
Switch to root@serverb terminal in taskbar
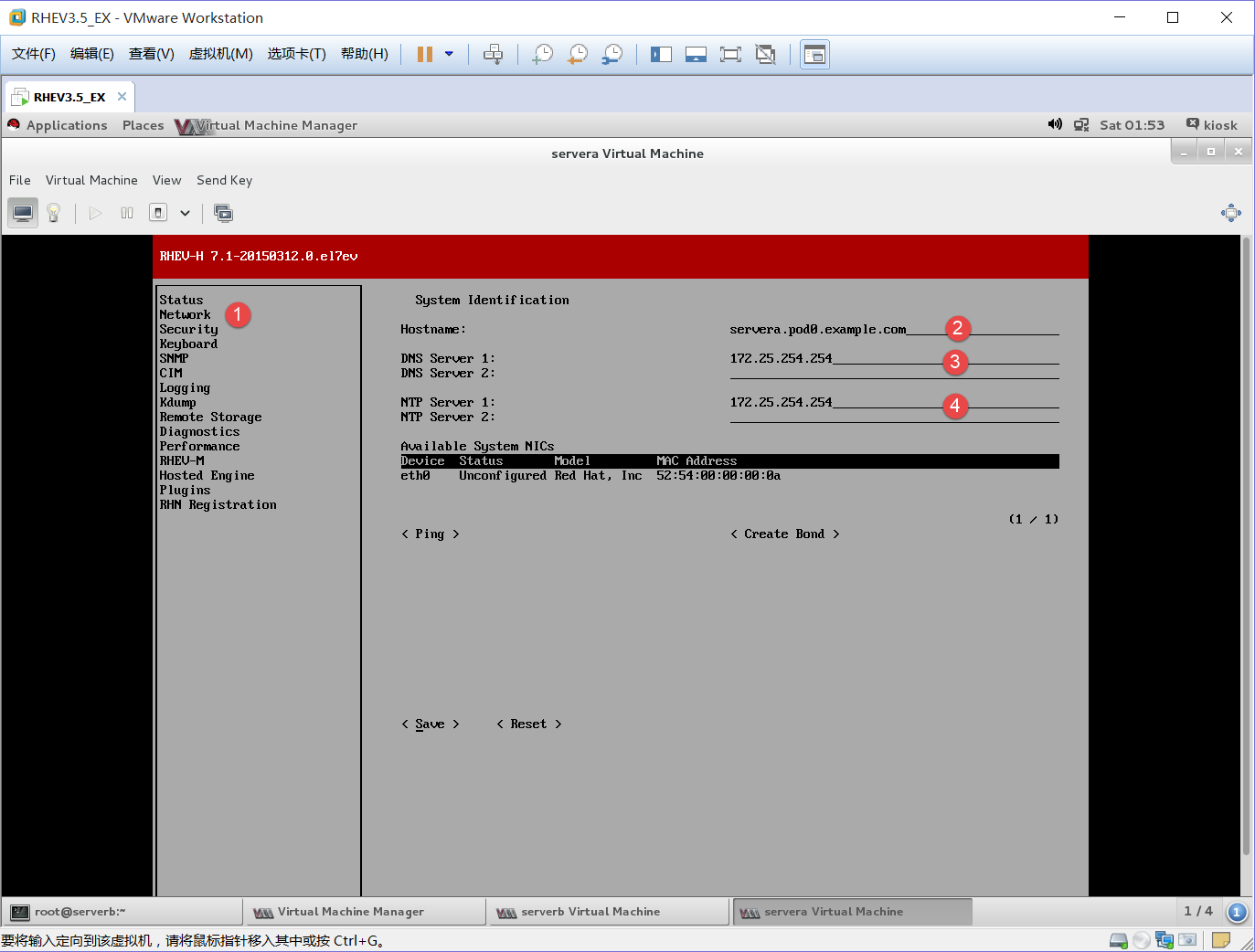[122, 912]
